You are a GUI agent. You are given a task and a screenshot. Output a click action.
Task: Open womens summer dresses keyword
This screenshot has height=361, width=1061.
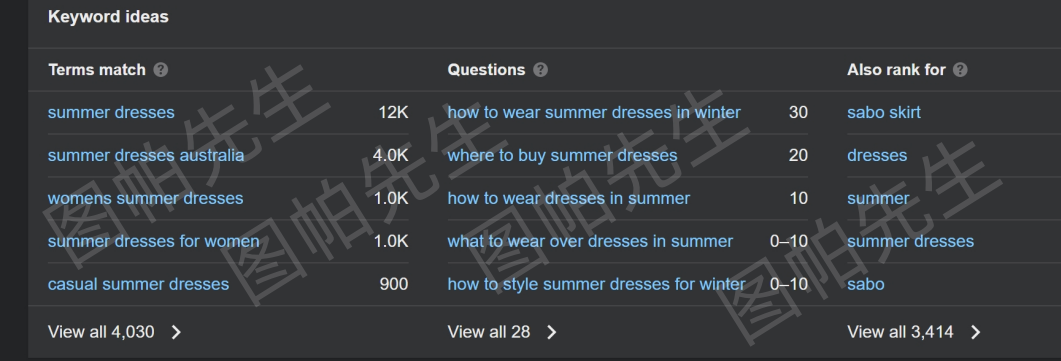click(145, 198)
